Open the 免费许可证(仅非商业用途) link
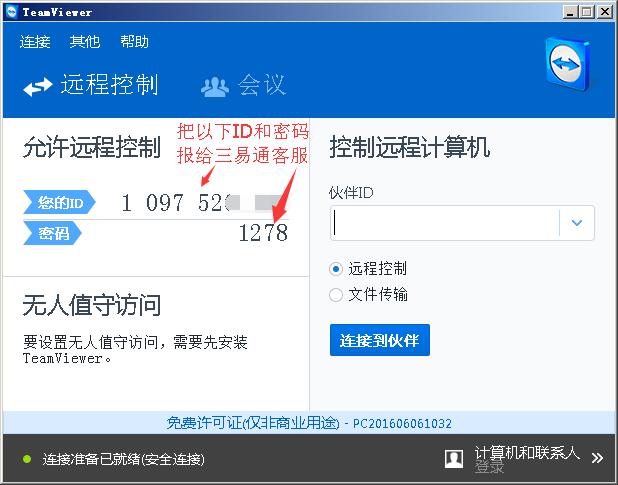Viewport: 618px width, 485px height. (253, 423)
